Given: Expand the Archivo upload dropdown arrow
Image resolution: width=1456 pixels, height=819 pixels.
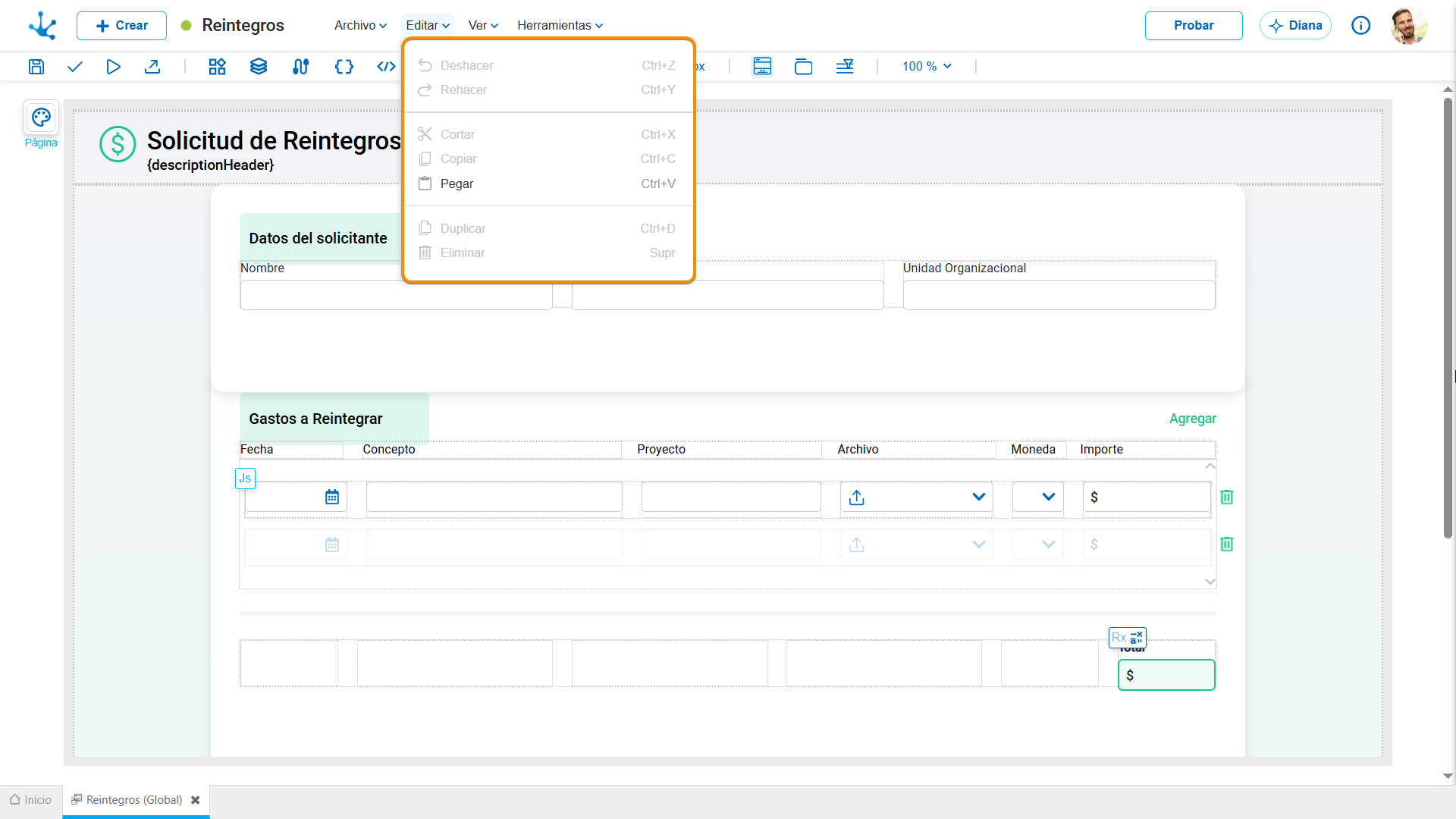Looking at the screenshot, I should click(x=978, y=497).
